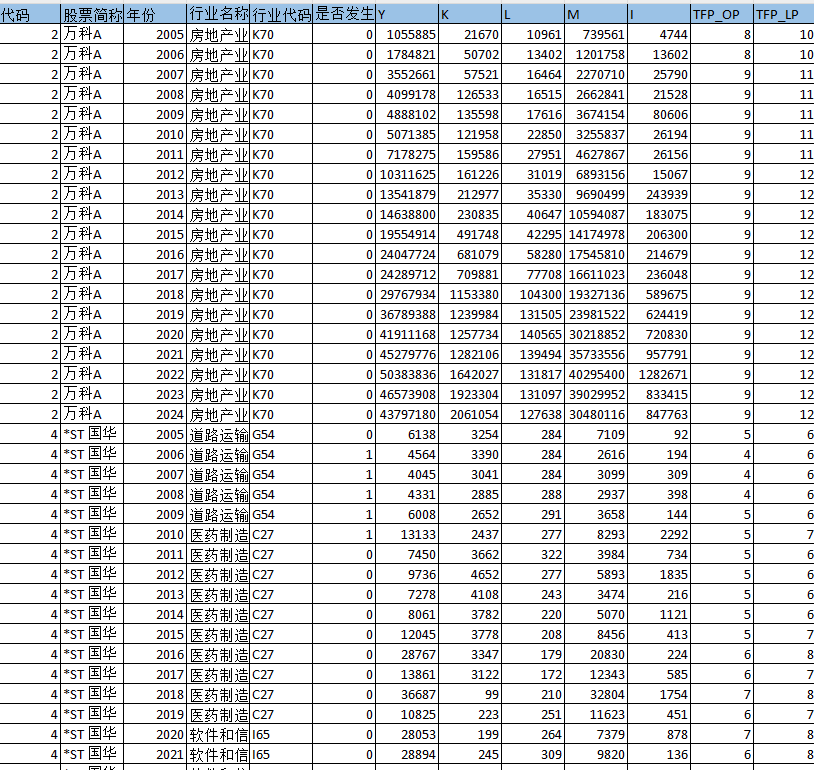Select the 是否发生 column header
The width and height of the screenshot is (814, 770).
(x=344, y=14)
